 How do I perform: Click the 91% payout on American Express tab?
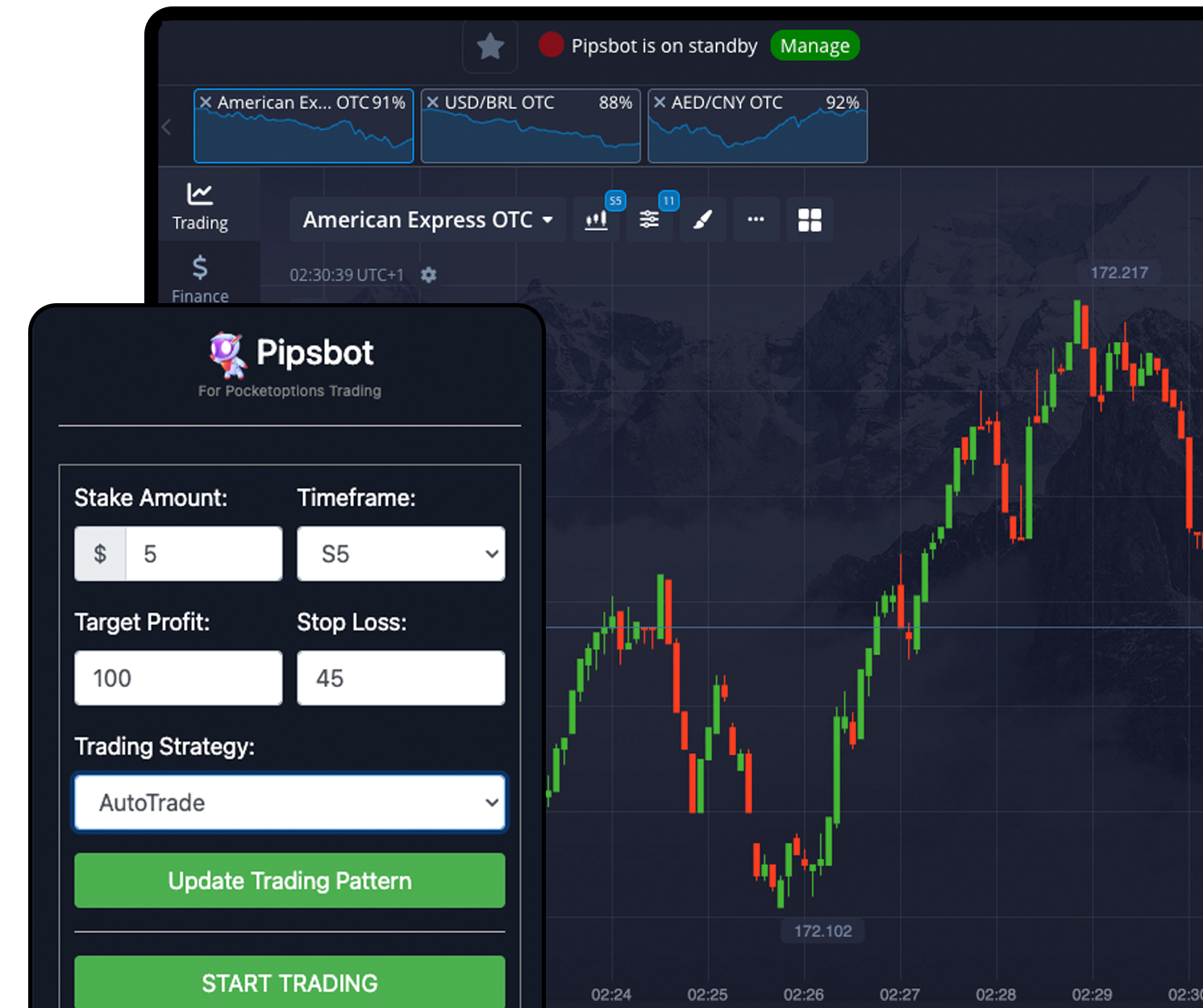(x=389, y=102)
